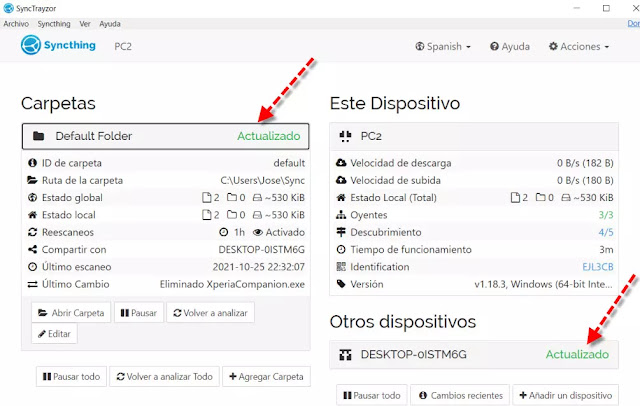The height and width of the screenshot is (406, 640).
Task: Click the share icon next to Compartir con
Action: coord(32,249)
